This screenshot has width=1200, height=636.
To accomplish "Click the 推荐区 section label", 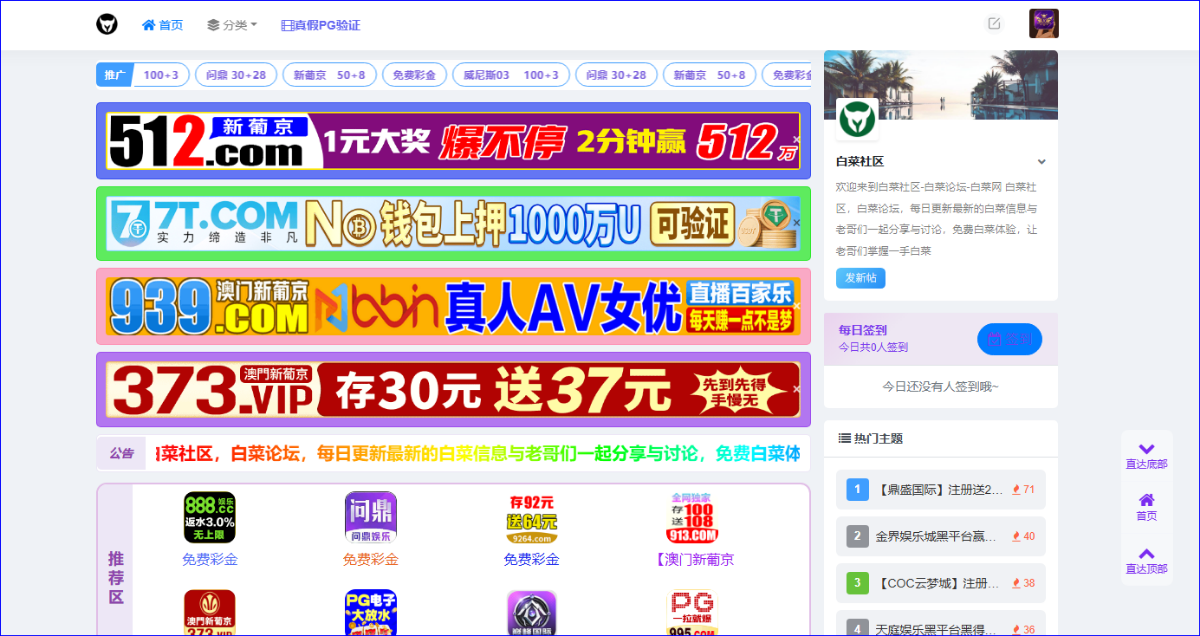I will click(x=116, y=578).
